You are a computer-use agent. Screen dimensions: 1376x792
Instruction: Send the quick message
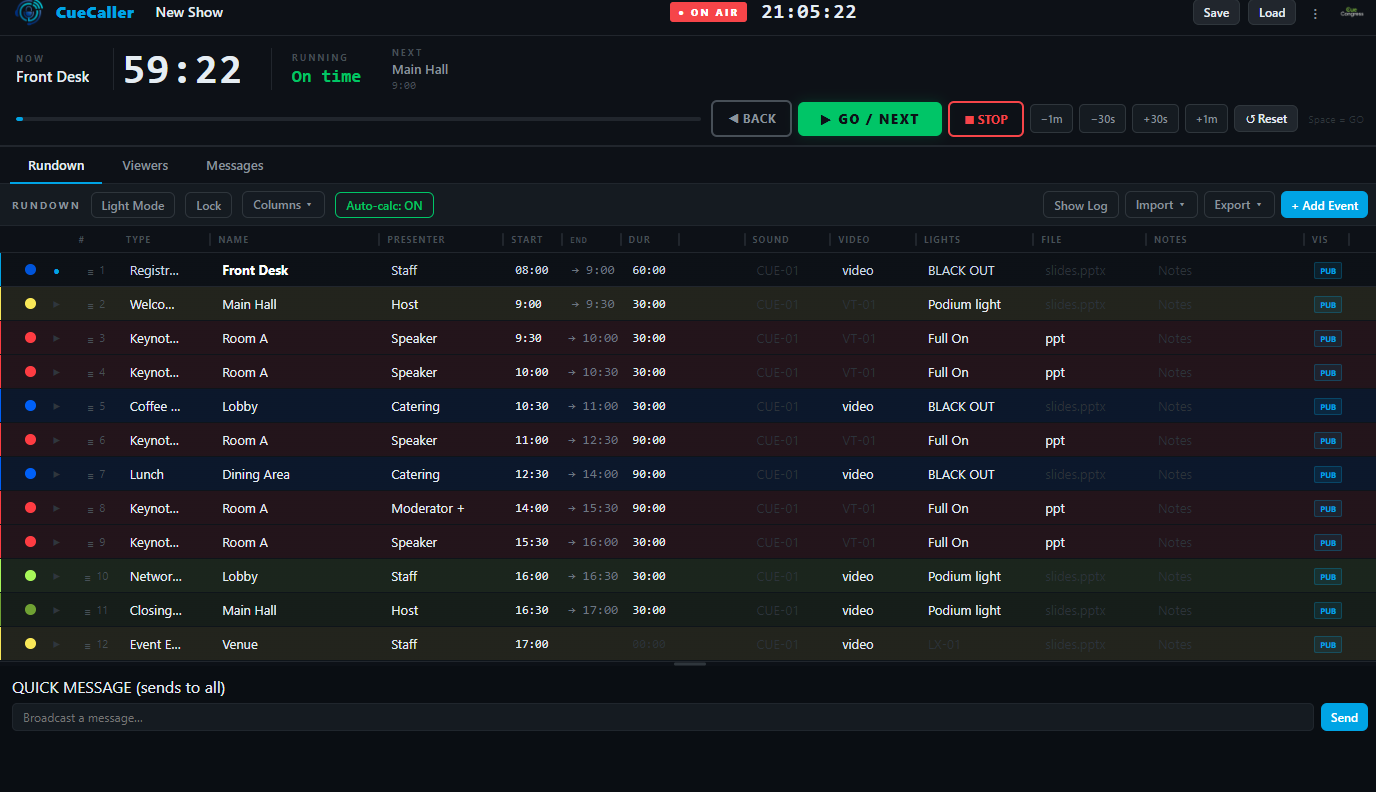click(1344, 717)
